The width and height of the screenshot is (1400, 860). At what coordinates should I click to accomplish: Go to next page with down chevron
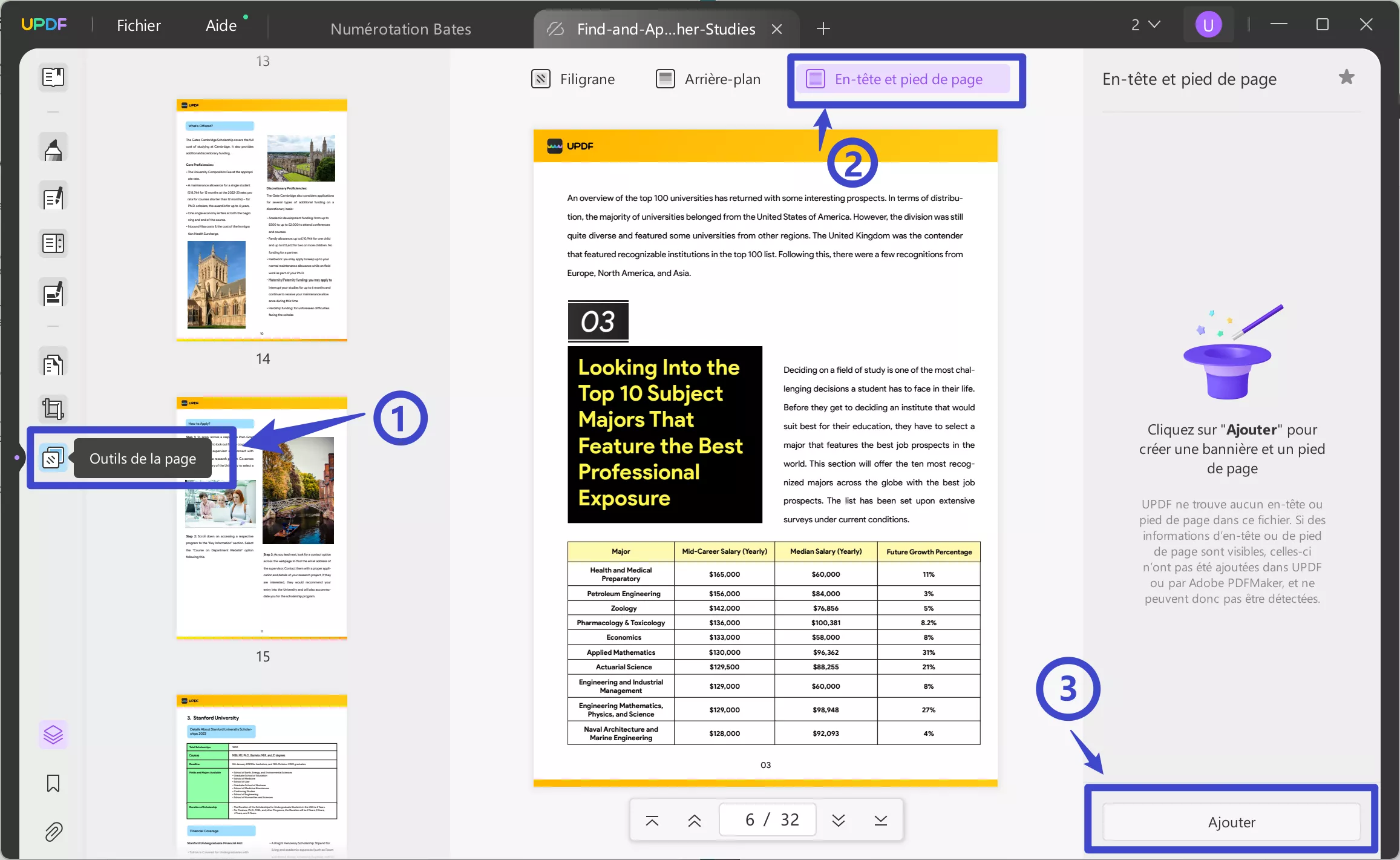(x=838, y=820)
